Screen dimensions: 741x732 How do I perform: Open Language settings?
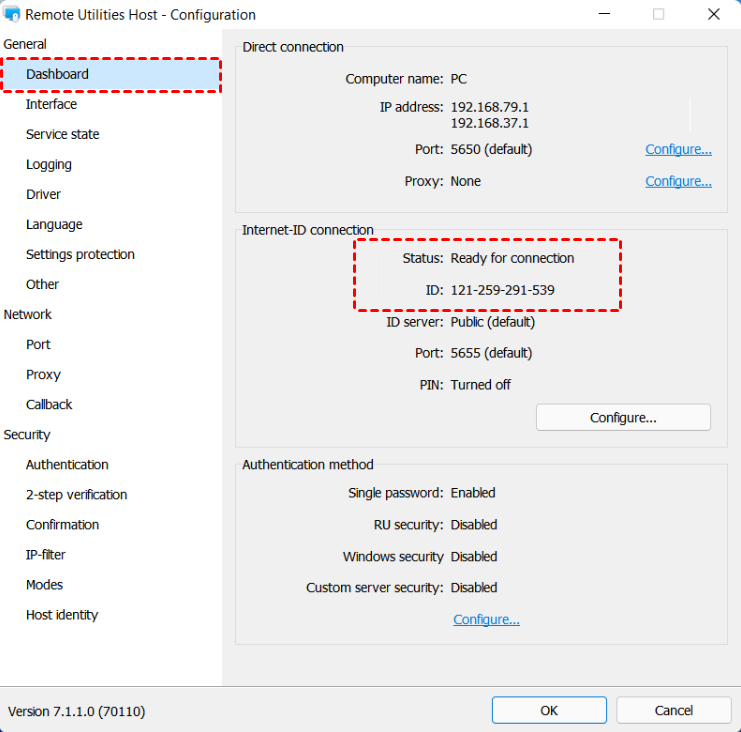click(54, 224)
